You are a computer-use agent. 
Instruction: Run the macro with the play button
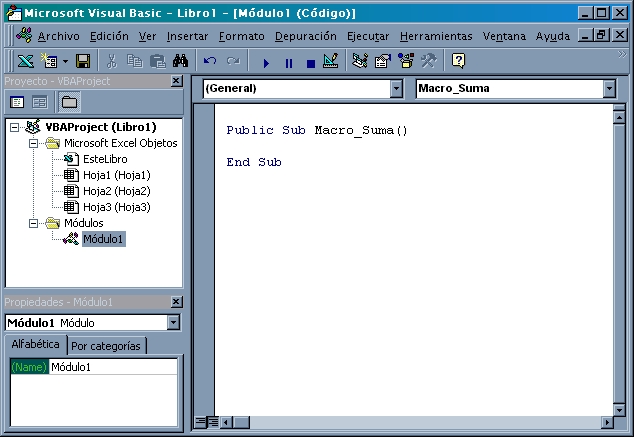tap(266, 62)
